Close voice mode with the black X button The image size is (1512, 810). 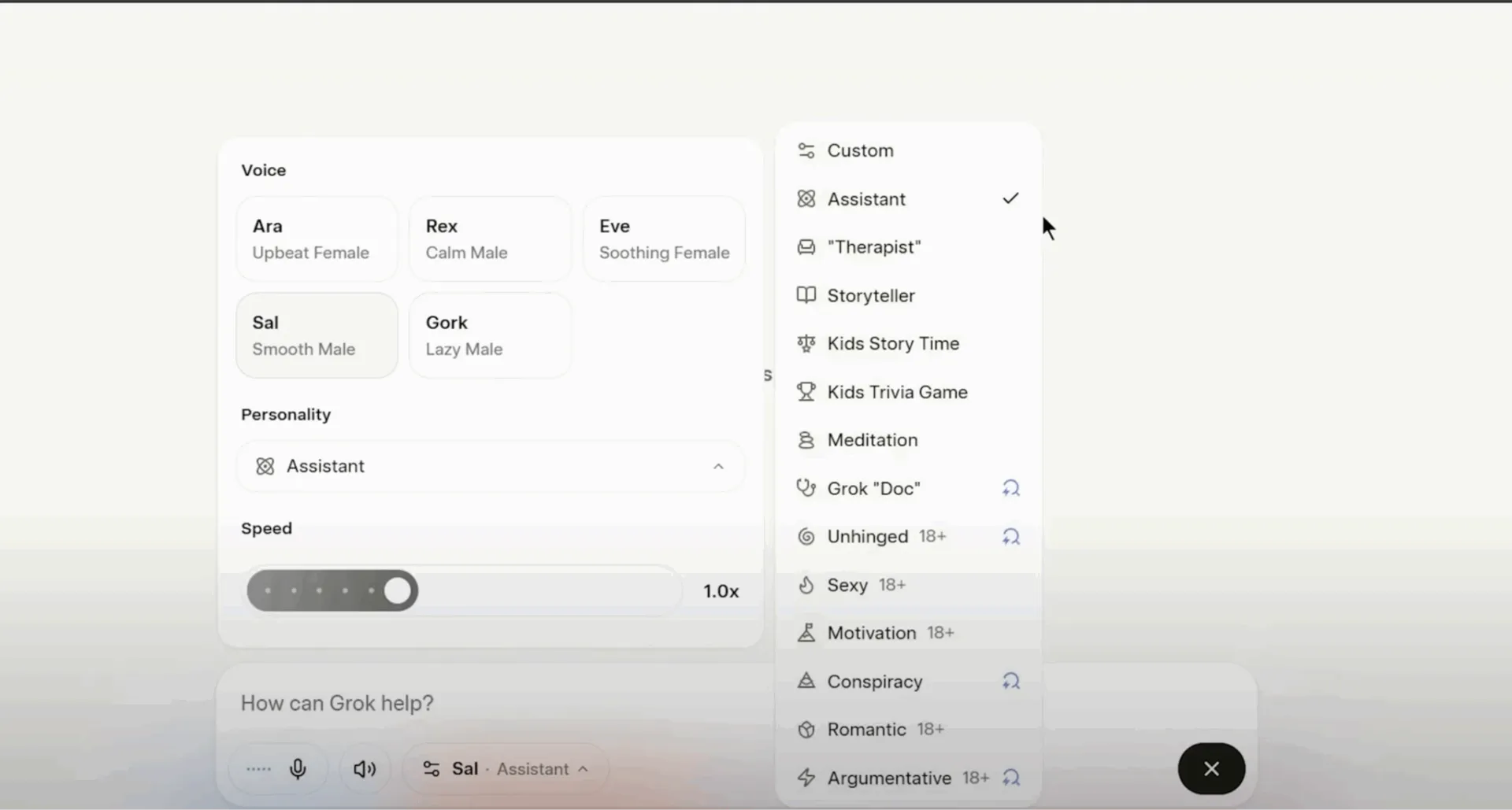(1211, 768)
